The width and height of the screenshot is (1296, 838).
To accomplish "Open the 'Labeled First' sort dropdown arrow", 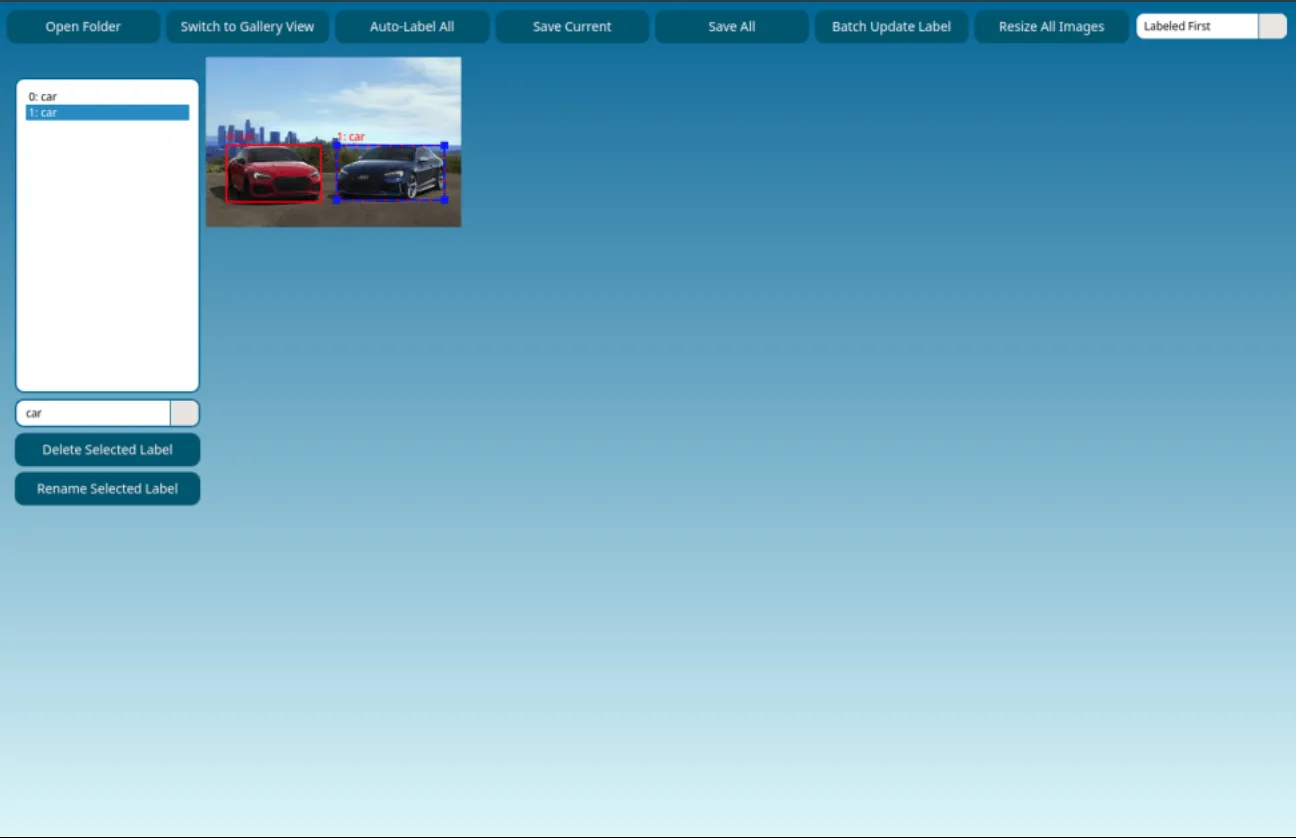I will pos(1271,27).
